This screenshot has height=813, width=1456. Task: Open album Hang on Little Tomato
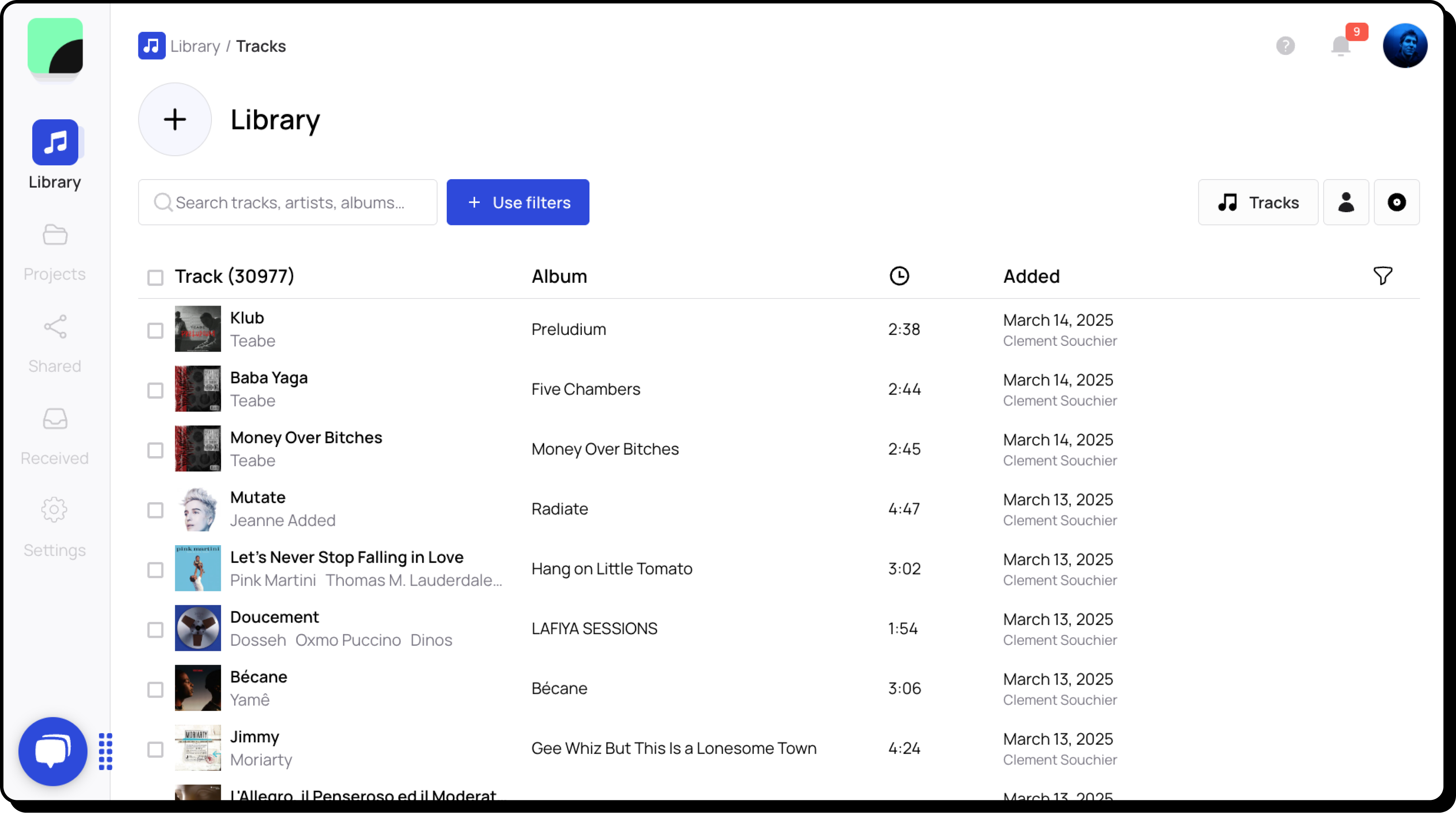pyautogui.click(x=612, y=569)
